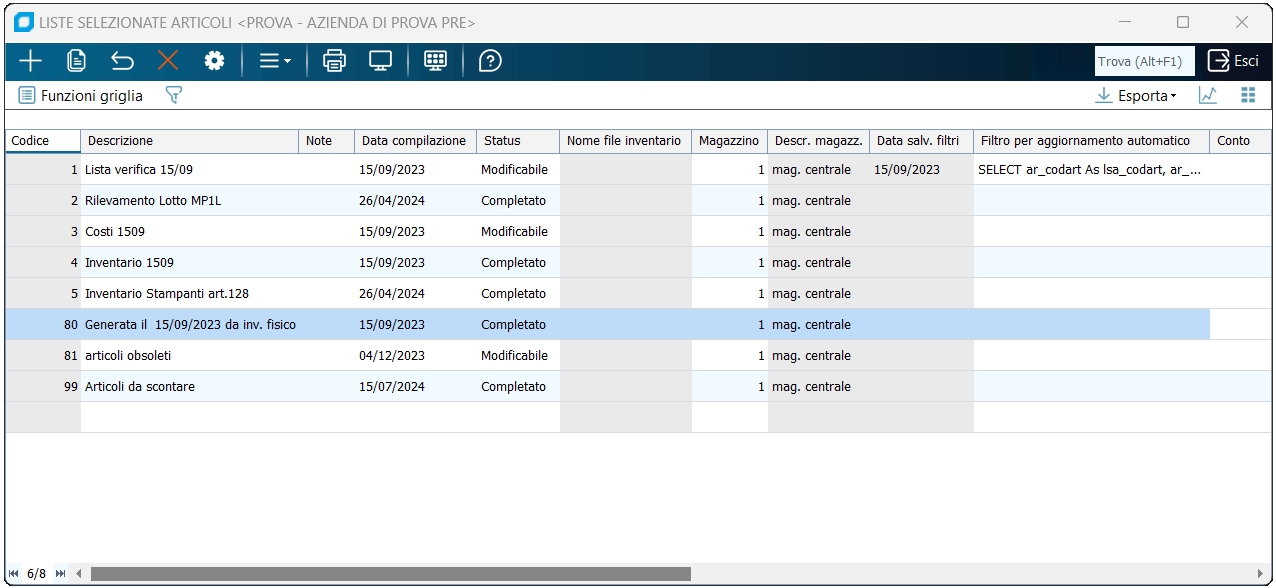Click the filter funnel icon

[x=174, y=96]
